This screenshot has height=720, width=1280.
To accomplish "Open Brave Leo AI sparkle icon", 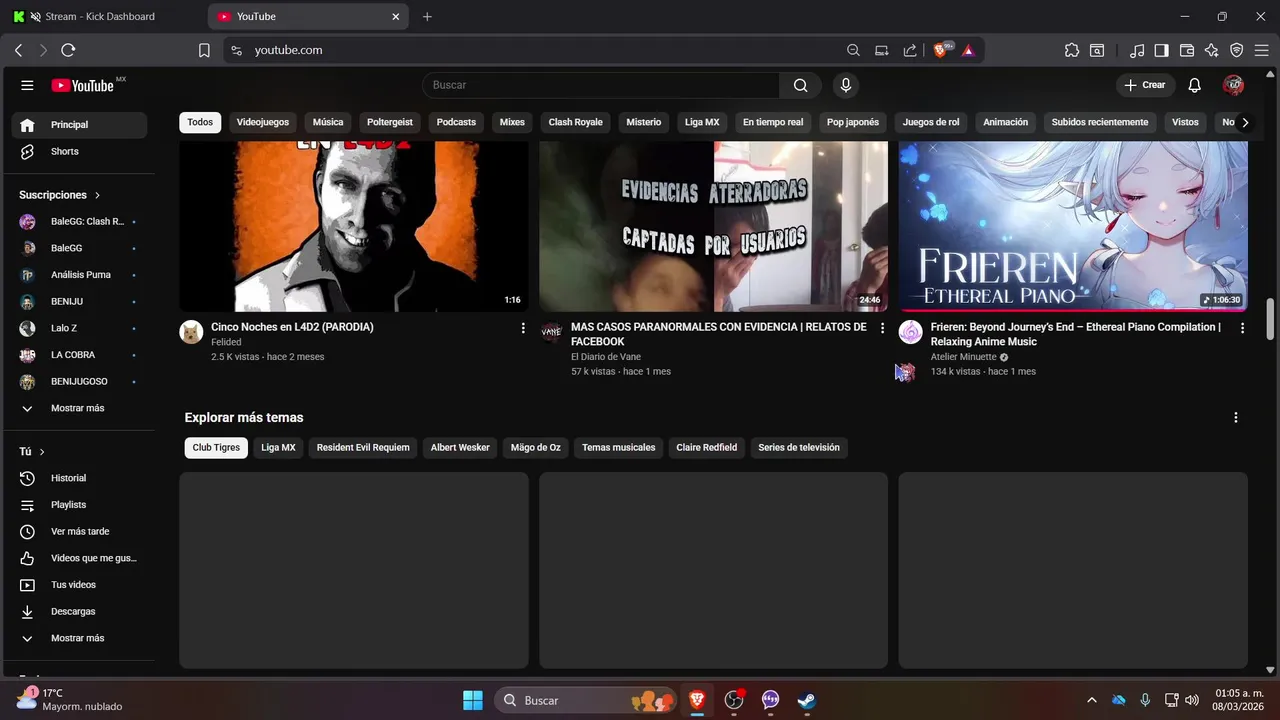I will 1212,50.
